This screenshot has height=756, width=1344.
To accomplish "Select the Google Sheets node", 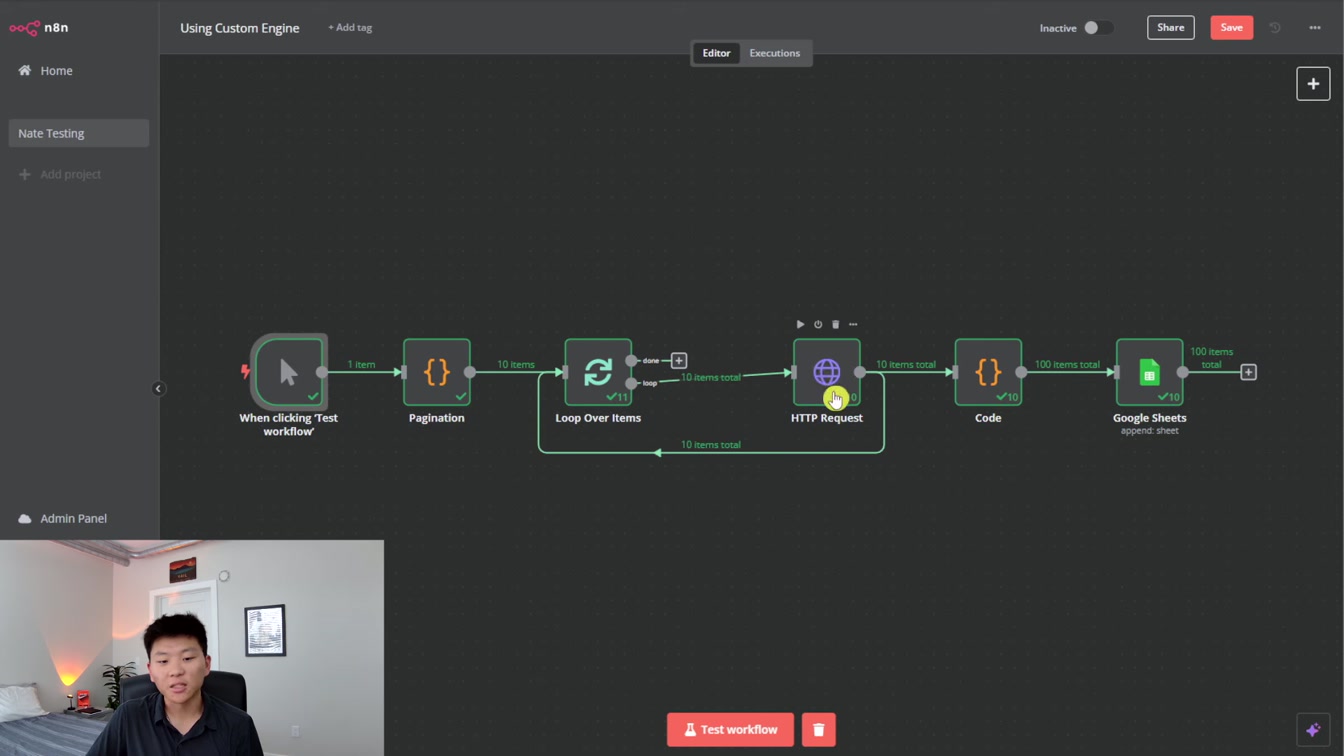I will pos(1149,372).
